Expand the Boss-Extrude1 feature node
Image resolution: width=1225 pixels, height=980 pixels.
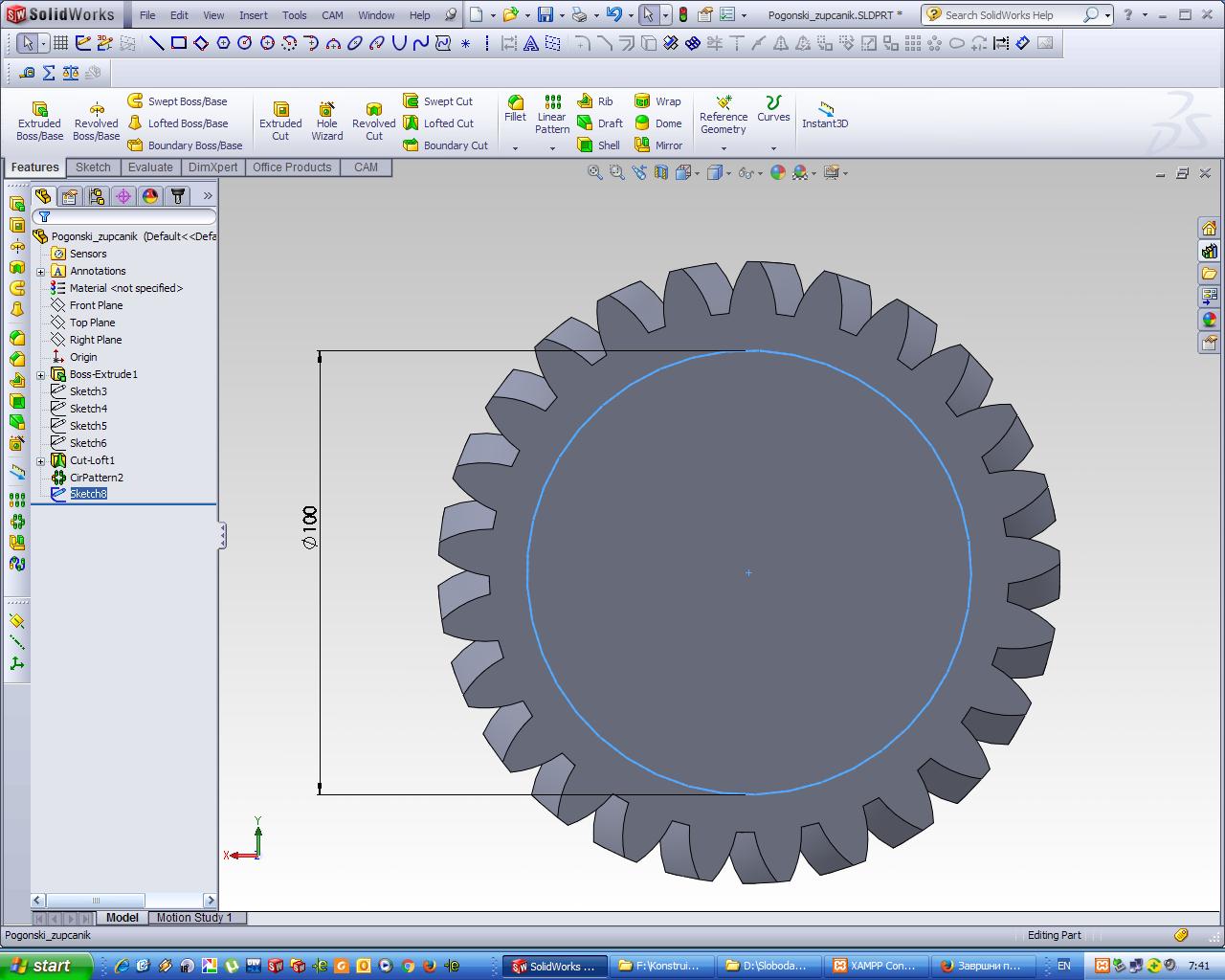(41, 375)
